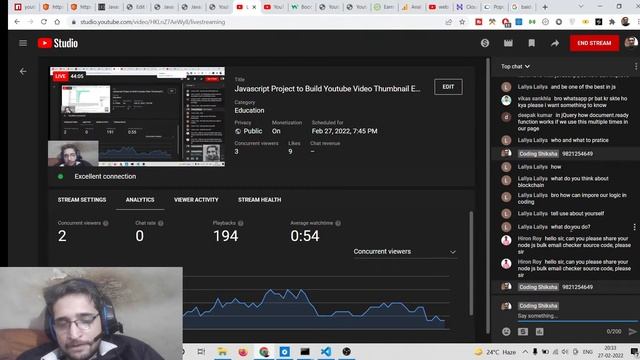
Task: Click the create clip clapperboard icon
Action: click(508, 43)
